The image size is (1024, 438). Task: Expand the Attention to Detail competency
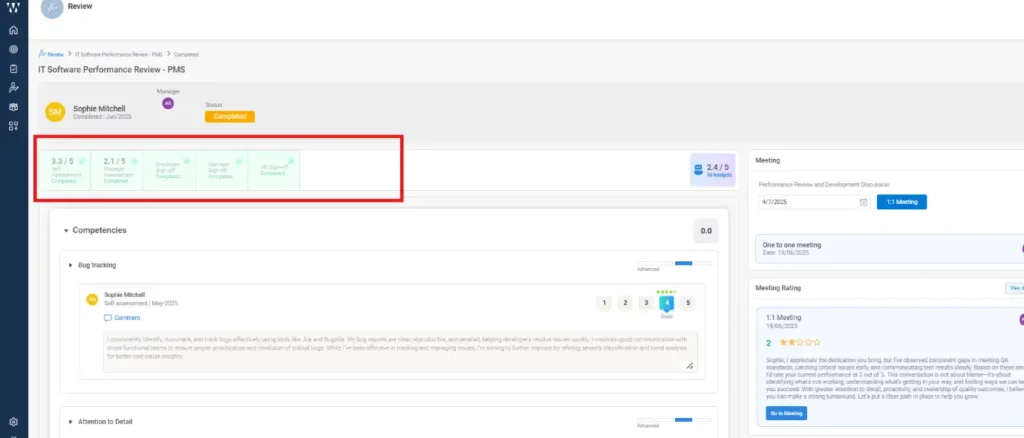coord(70,421)
